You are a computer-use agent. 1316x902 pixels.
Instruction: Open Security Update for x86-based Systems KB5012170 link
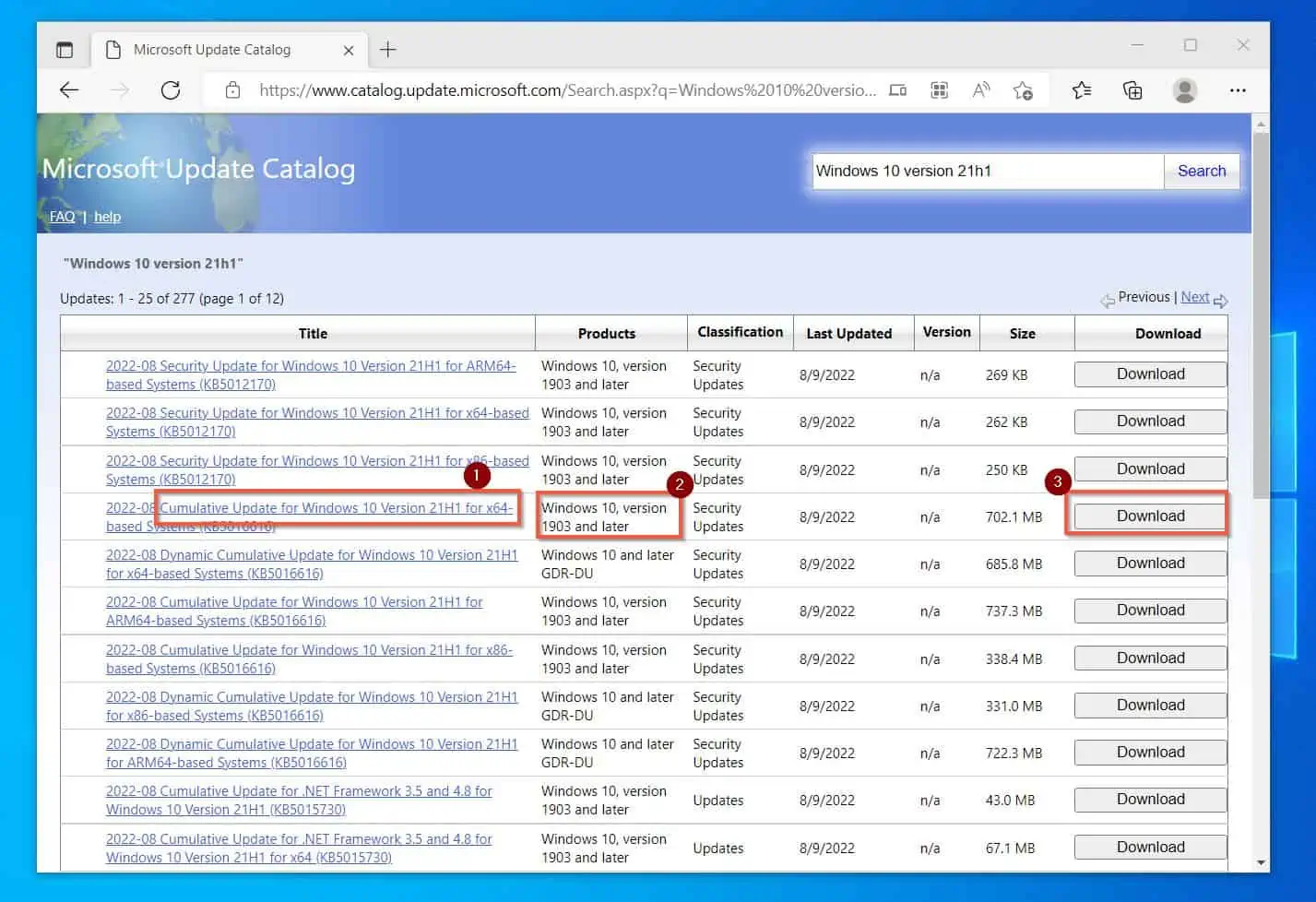[317, 470]
